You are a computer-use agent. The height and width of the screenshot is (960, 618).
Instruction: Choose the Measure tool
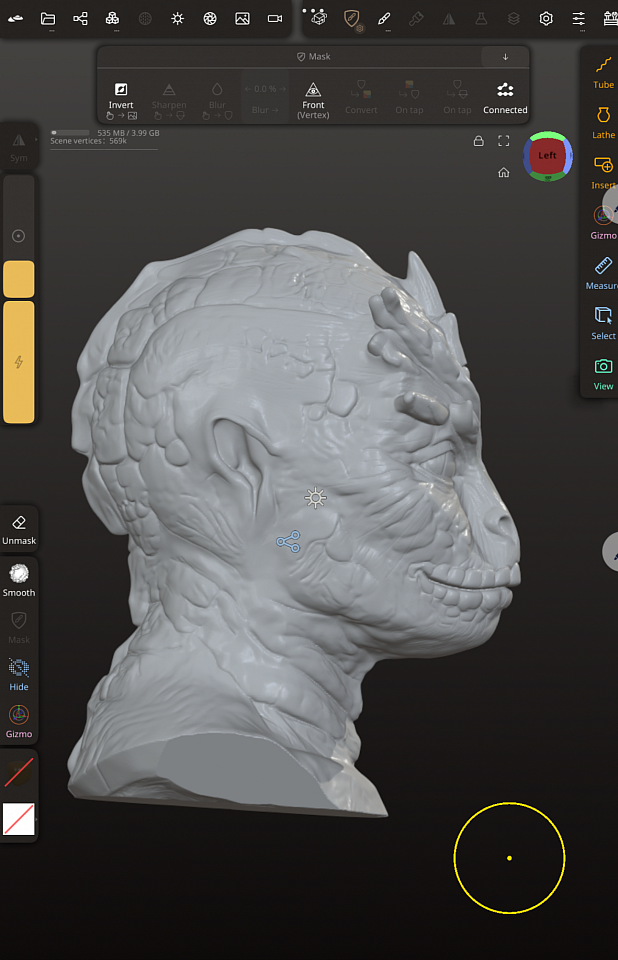[602, 271]
